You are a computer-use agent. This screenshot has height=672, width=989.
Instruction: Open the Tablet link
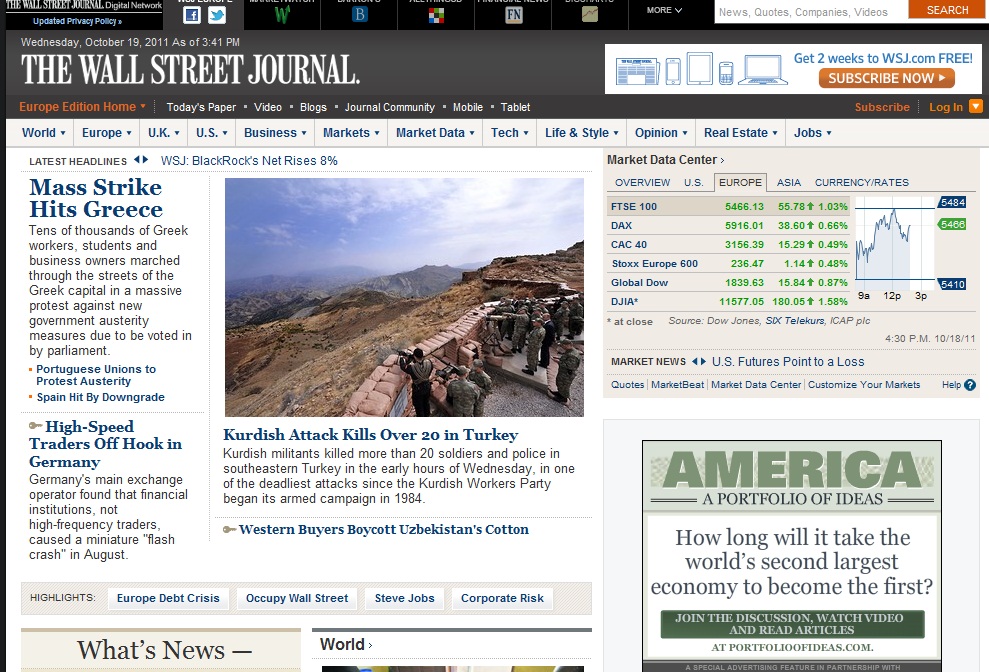515,107
